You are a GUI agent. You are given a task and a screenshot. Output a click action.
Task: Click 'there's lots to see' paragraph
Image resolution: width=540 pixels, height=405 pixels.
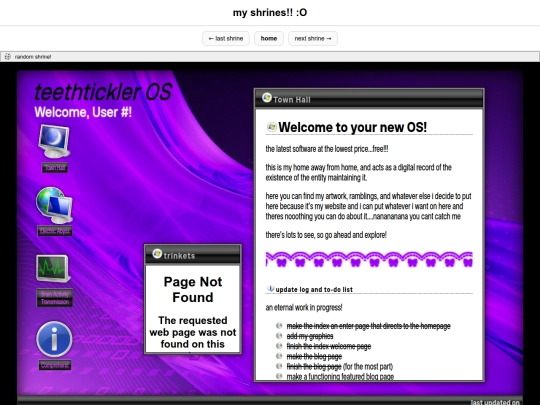pyautogui.click(x=326, y=235)
